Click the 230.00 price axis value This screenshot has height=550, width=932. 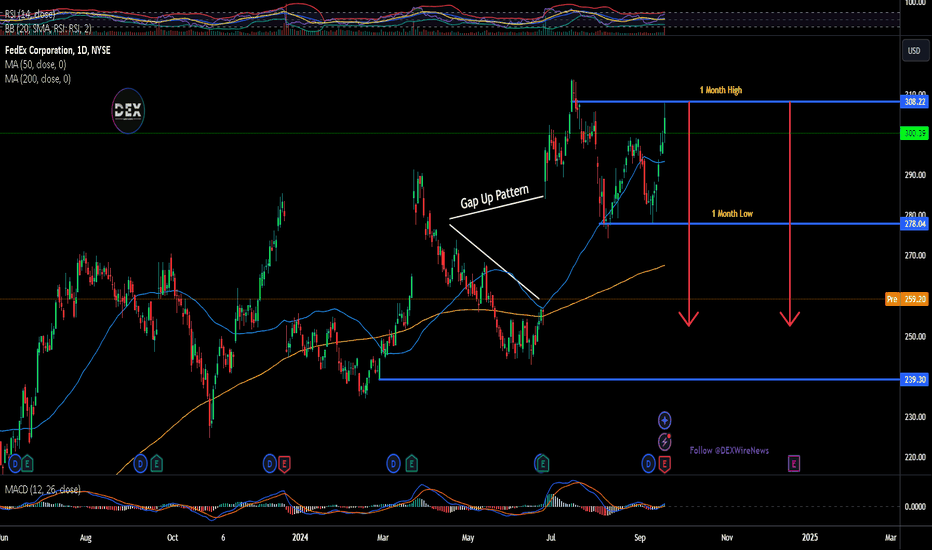pos(915,417)
